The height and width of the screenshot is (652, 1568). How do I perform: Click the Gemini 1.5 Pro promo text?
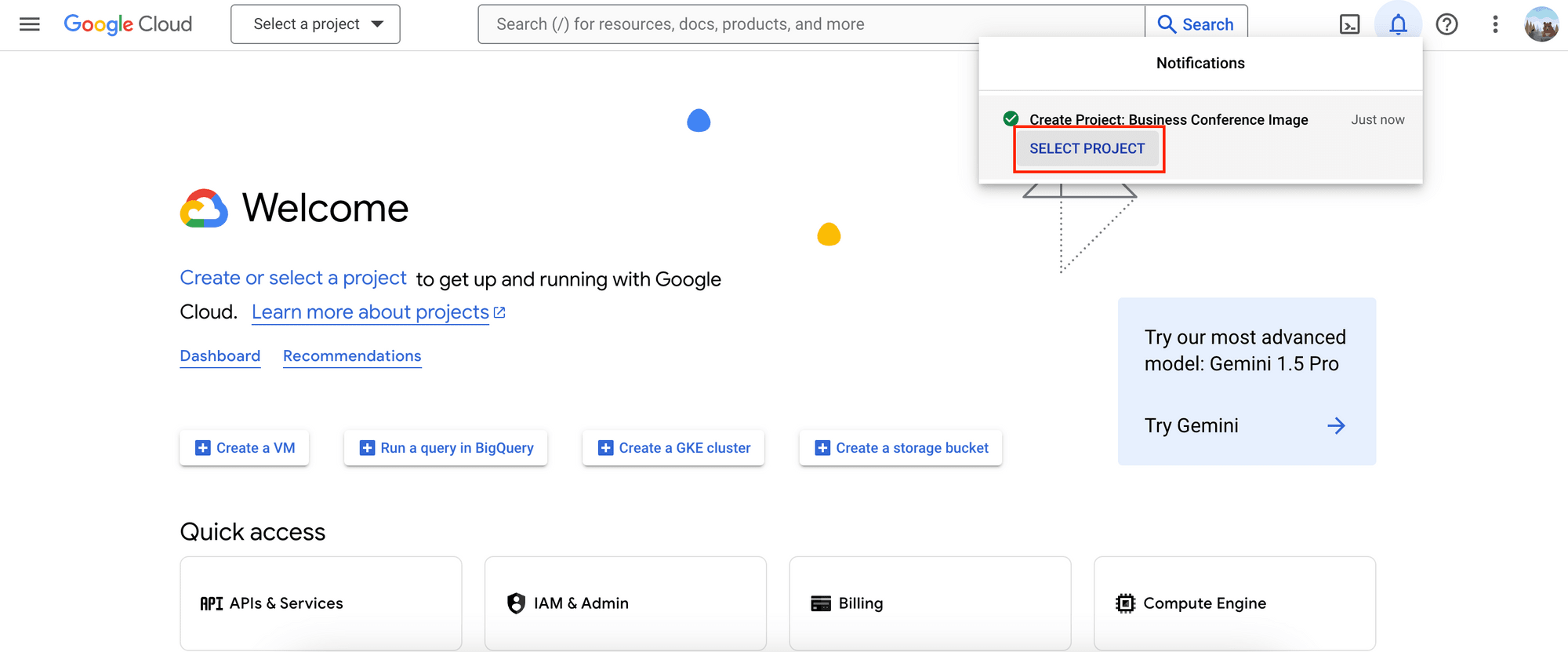pyautogui.click(x=1245, y=351)
